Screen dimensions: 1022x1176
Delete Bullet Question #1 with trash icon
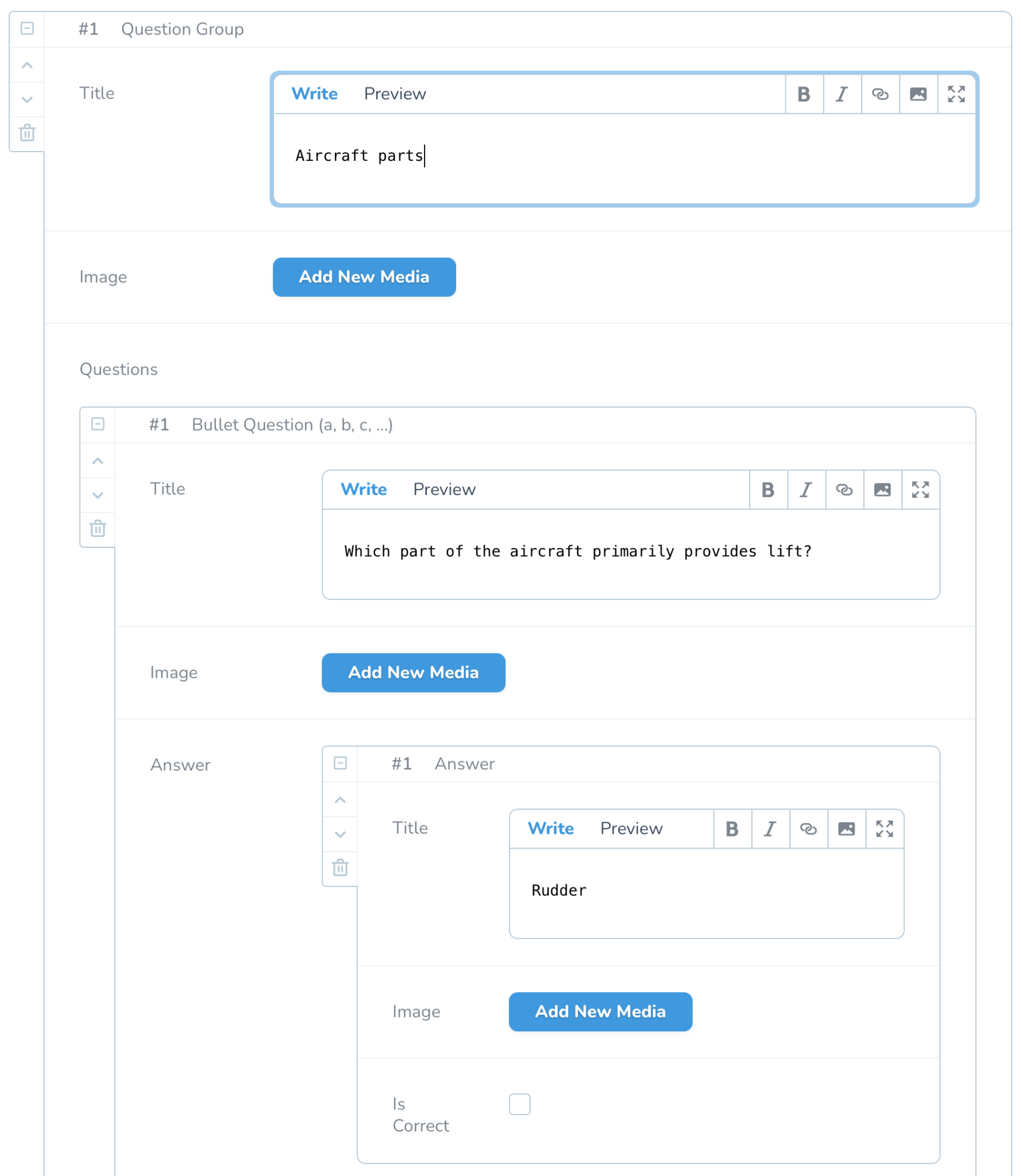[98, 528]
